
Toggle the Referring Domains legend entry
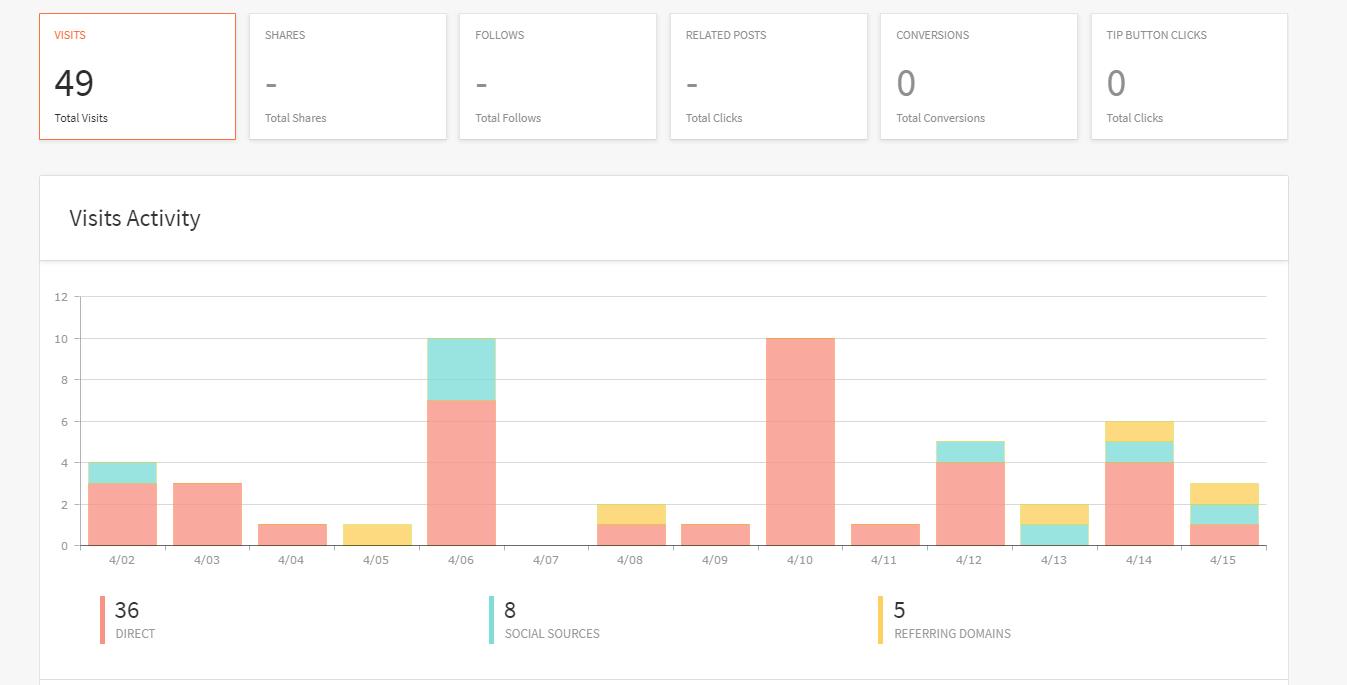[x=951, y=620]
